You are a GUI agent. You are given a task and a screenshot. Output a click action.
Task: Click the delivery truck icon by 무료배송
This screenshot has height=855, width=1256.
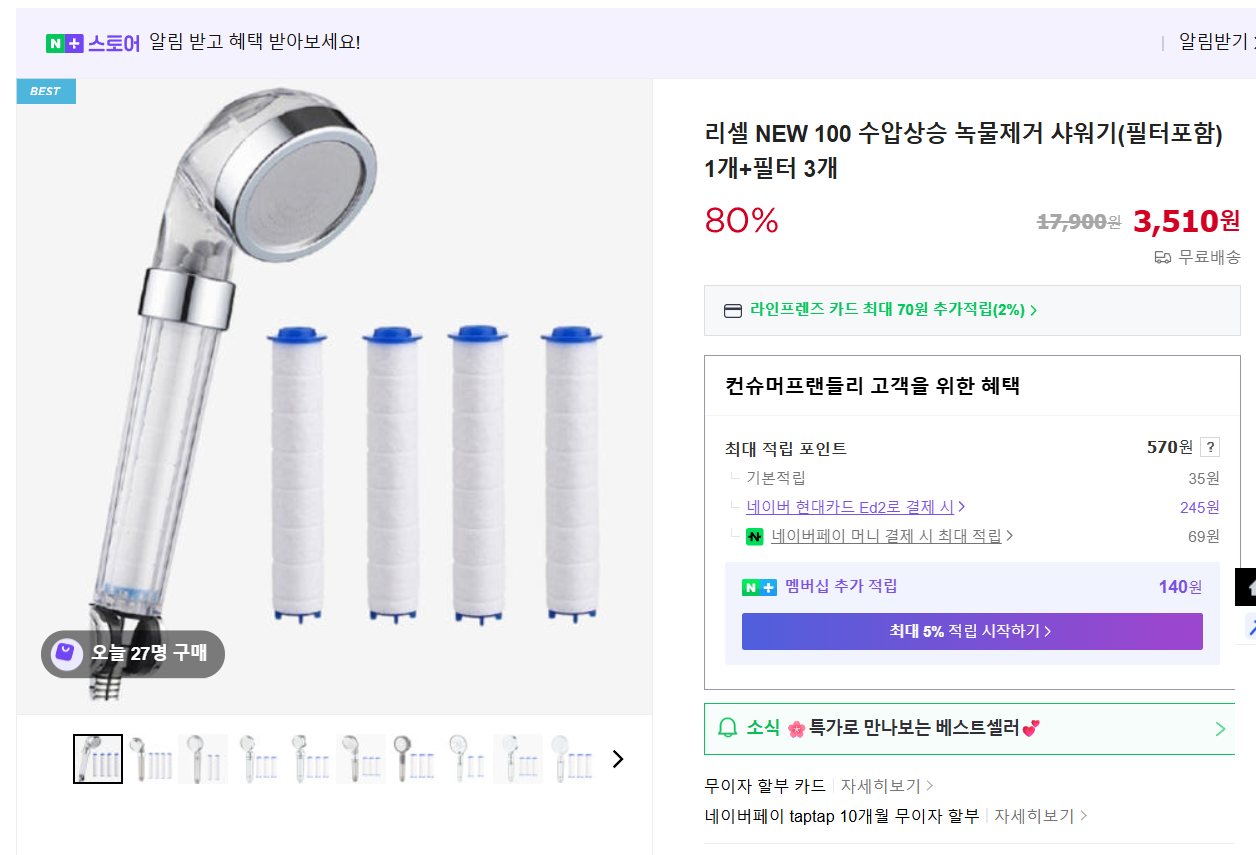(x=1162, y=257)
